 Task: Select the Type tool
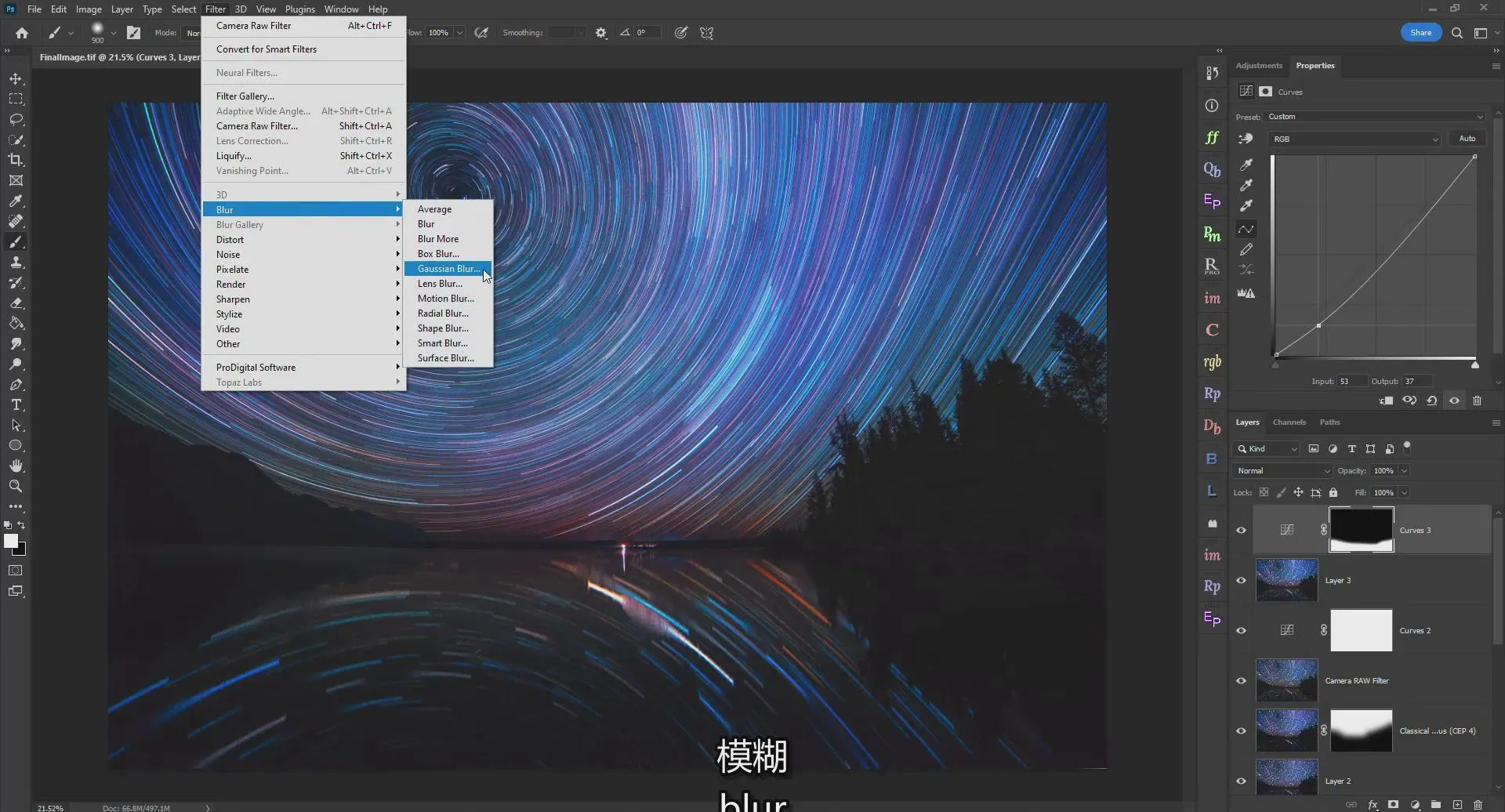point(16,405)
